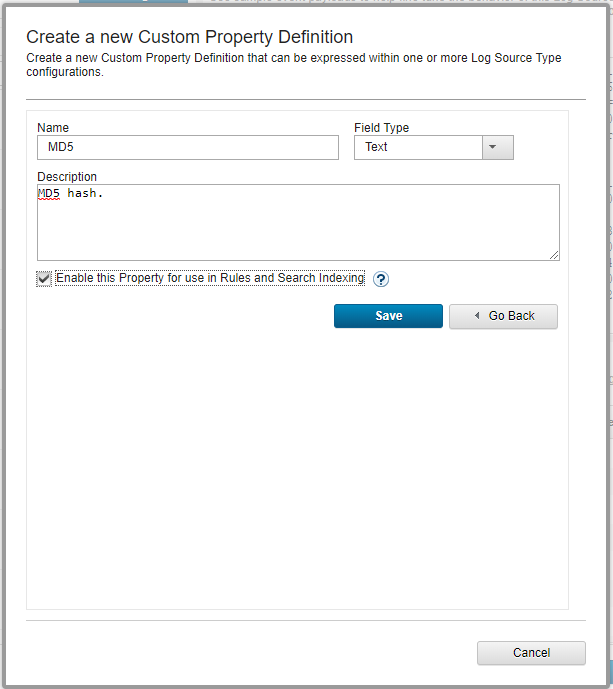The height and width of the screenshot is (689, 613).
Task: Click the 'Enable this Property for use in Rules' label
Action: (210, 278)
